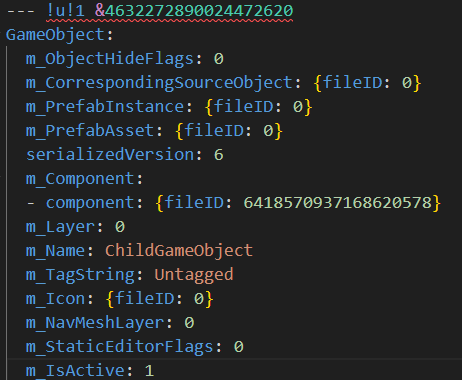The width and height of the screenshot is (462, 380).
Task: Click the m_Icon key
Action: 55,299
